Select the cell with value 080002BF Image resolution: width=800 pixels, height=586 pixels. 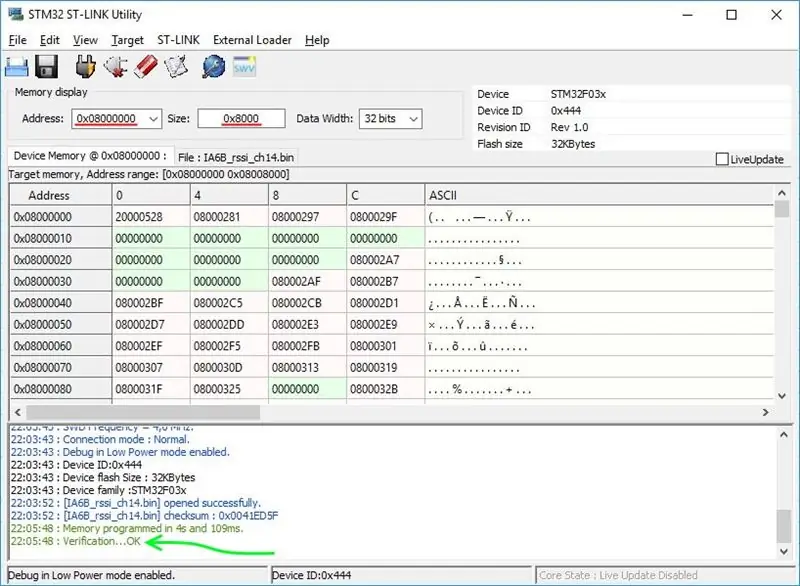click(151, 303)
